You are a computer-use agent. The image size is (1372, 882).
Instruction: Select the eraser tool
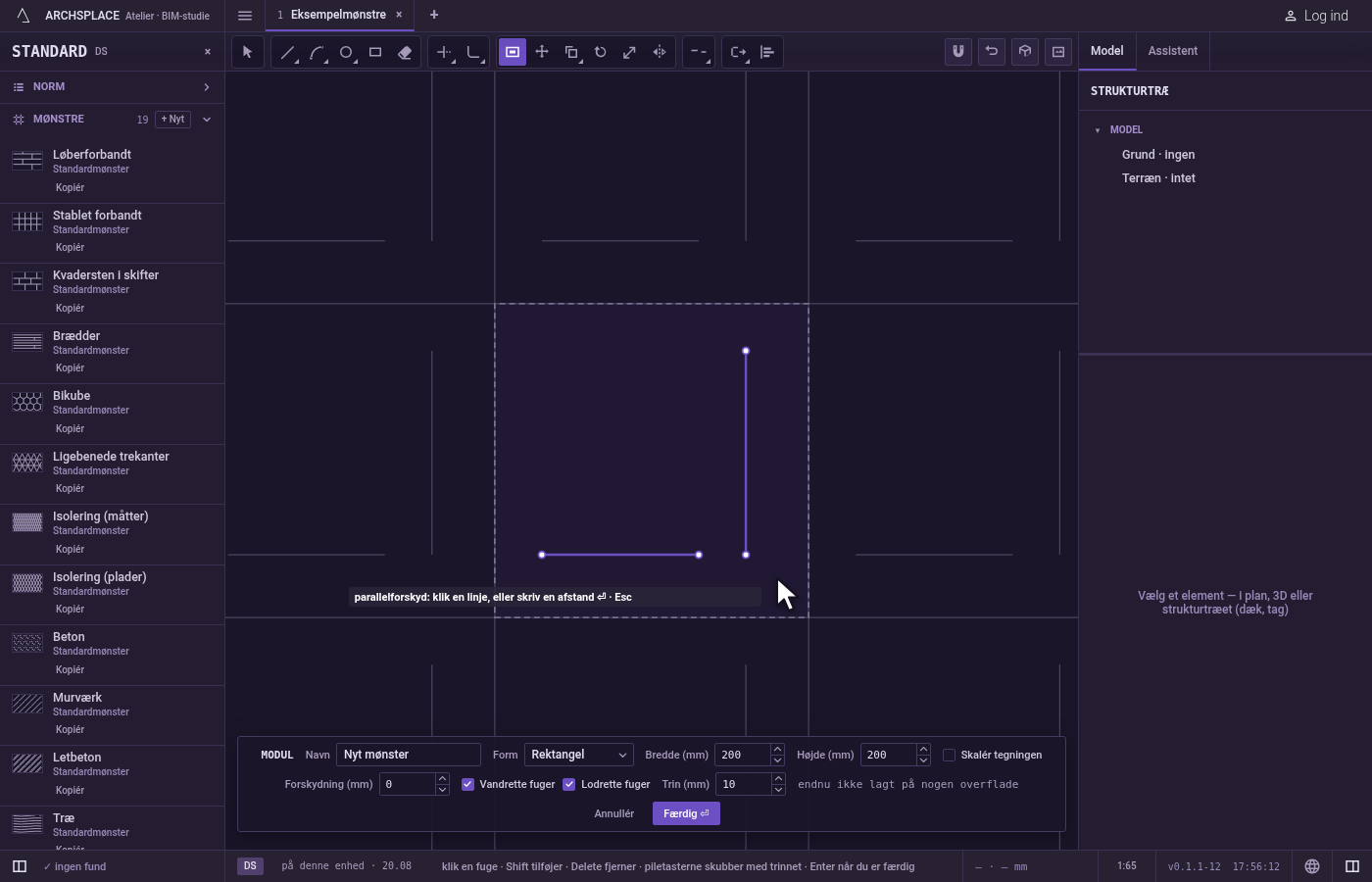pos(405,52)
